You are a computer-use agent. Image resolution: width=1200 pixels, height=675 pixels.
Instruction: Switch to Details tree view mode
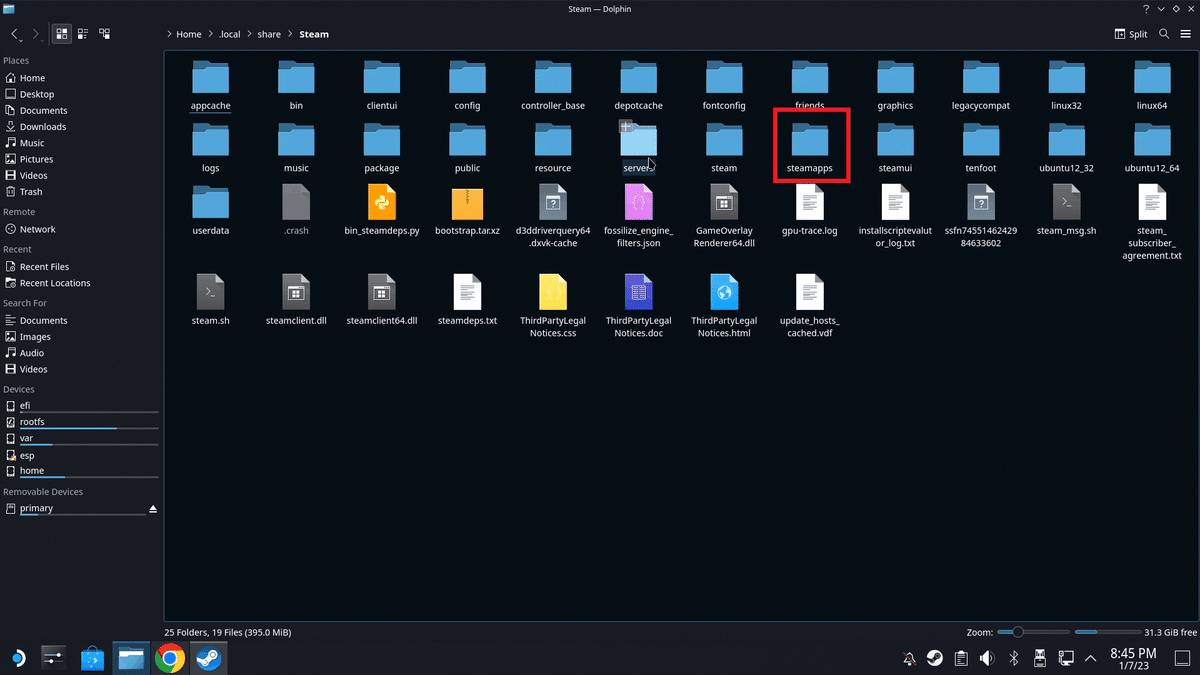click(104, 34)
